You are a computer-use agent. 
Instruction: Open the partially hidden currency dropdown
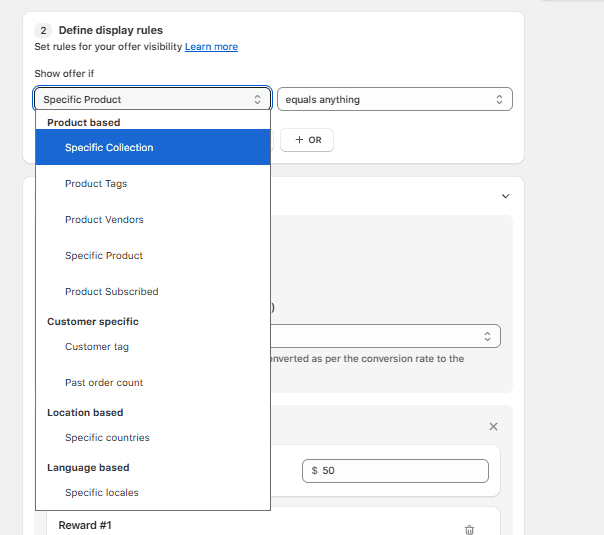tap(385, 336)
